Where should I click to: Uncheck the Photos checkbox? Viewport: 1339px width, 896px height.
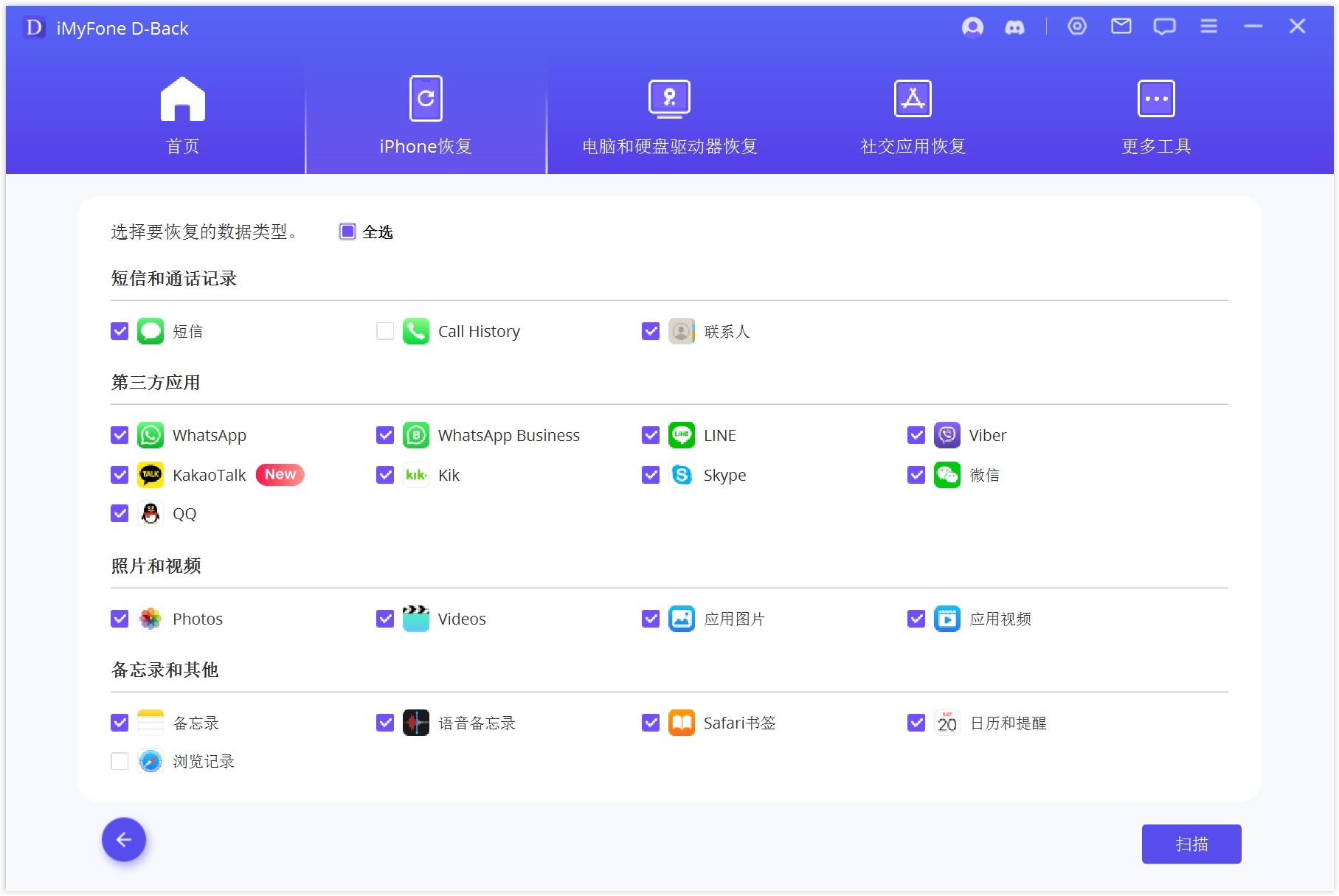click(x=120, y=619)
